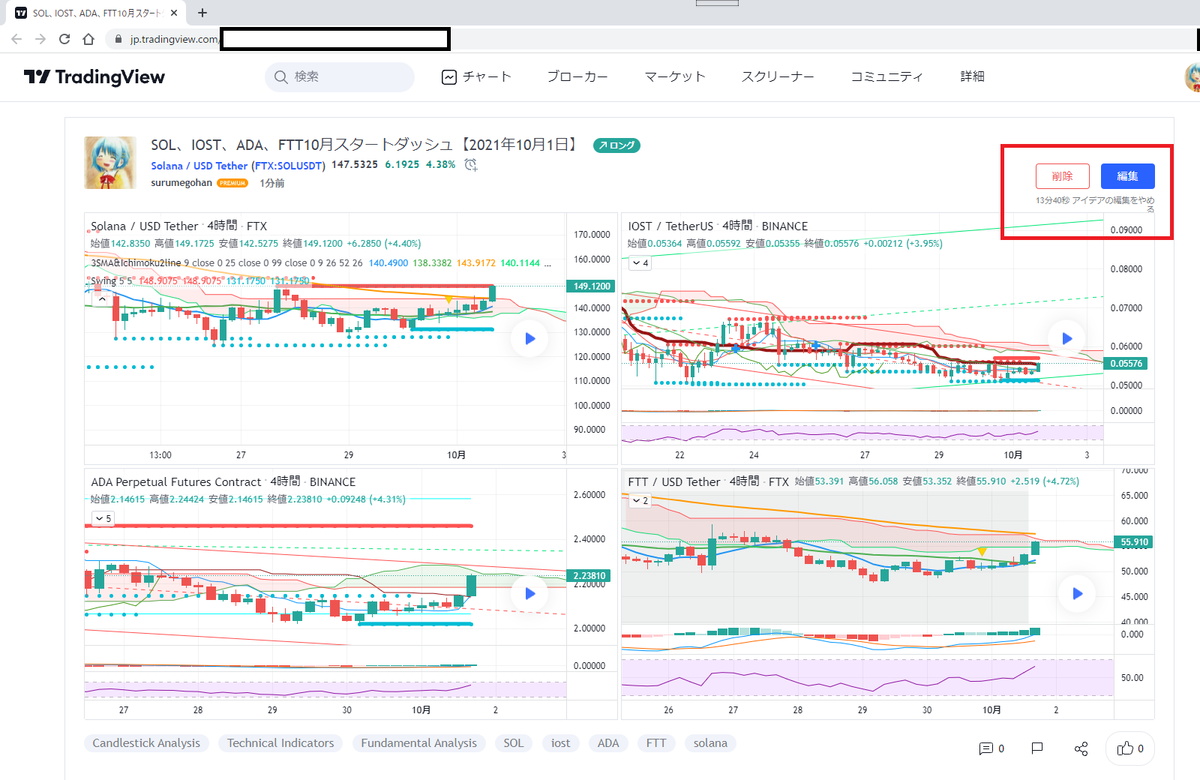
Task: Click the add-alert clock icon
Action: click(x=471, y=165)
